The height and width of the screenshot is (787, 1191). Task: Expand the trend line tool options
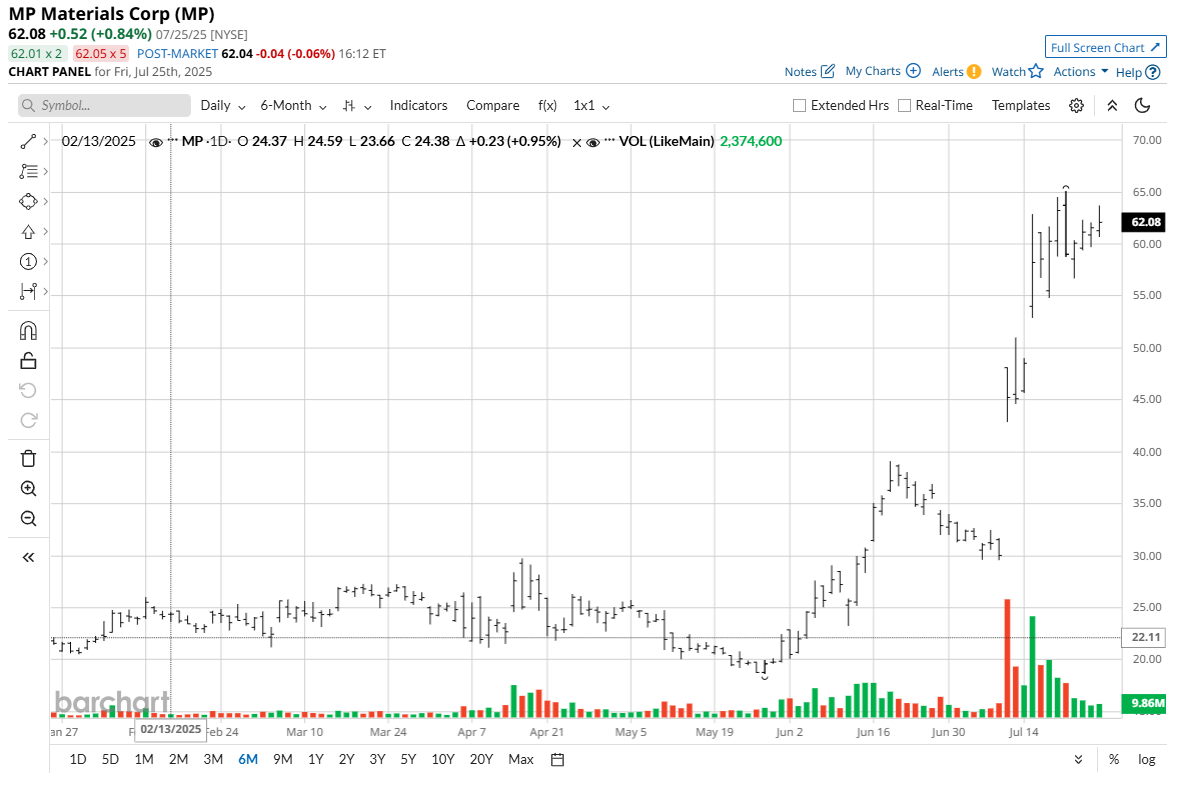46,142
